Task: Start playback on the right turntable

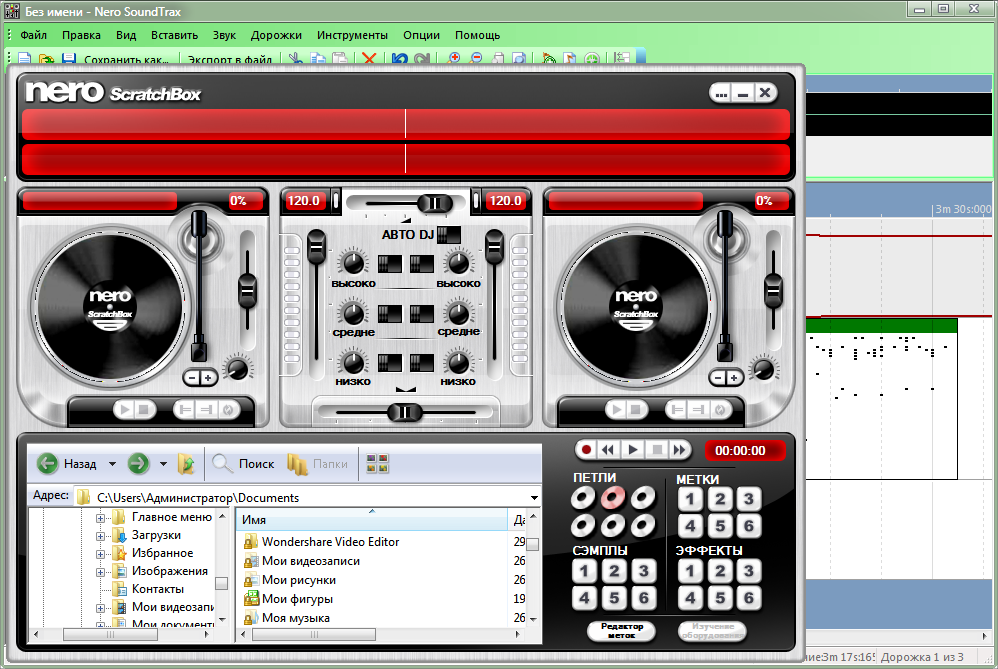Action: (615, 409)
